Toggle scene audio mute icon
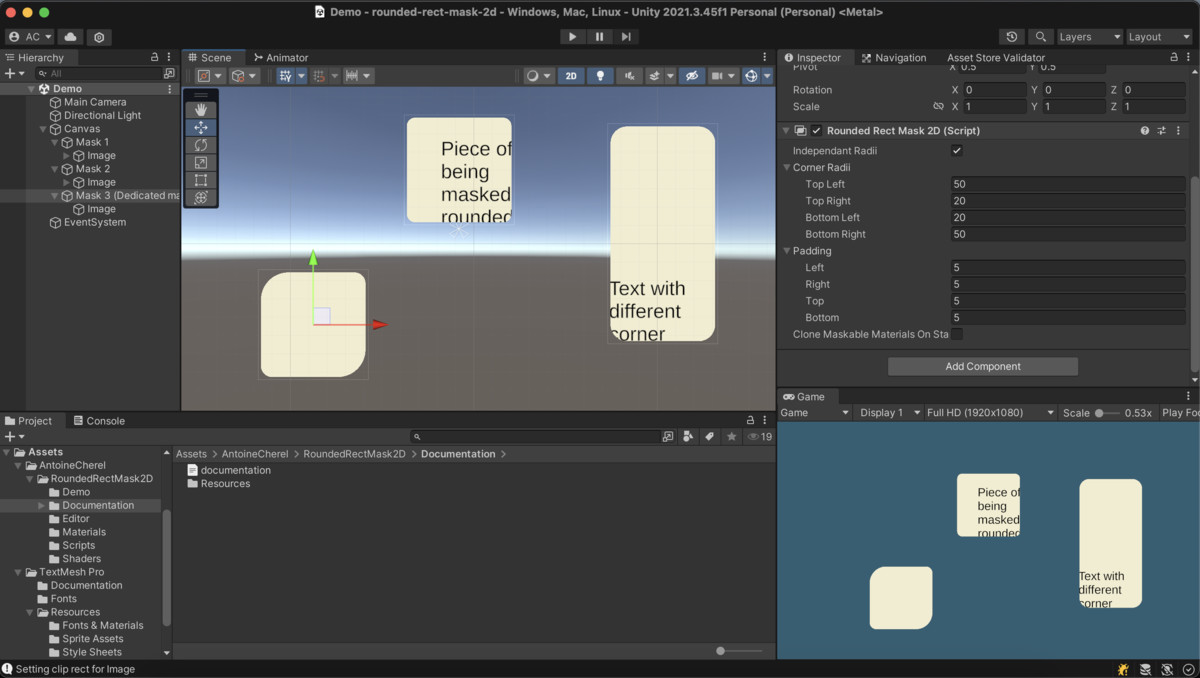This screenshot has width=1200, height=678. pyautogui.click(x=629, y=76)
